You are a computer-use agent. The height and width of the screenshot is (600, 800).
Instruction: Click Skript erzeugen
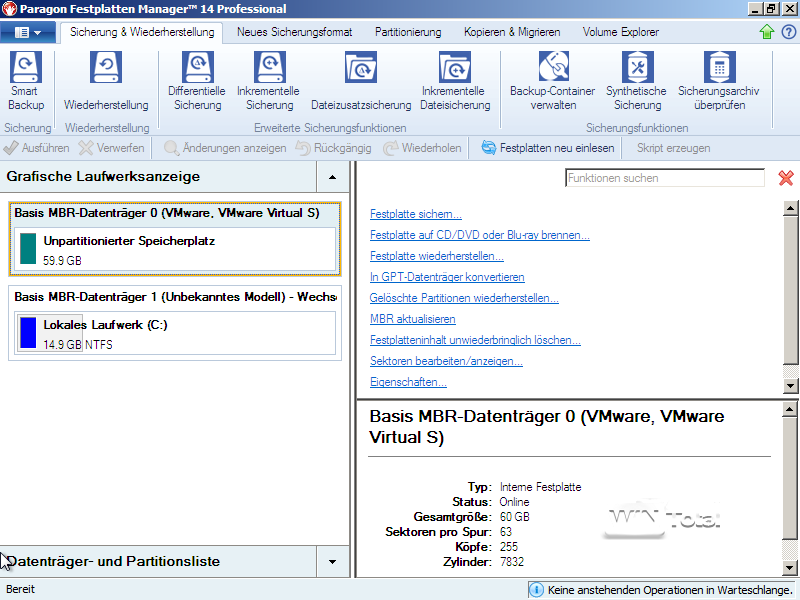673,148
